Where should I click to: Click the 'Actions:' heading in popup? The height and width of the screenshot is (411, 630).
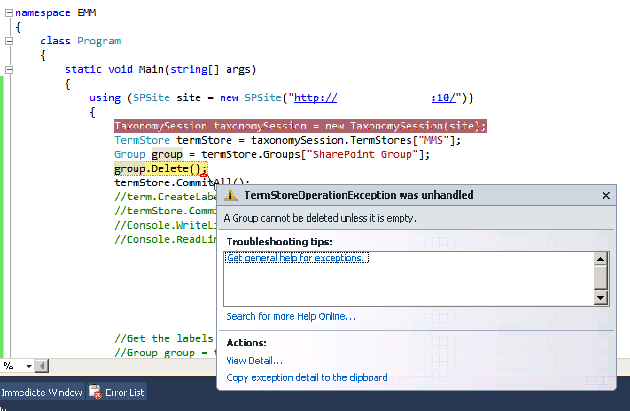246,343
